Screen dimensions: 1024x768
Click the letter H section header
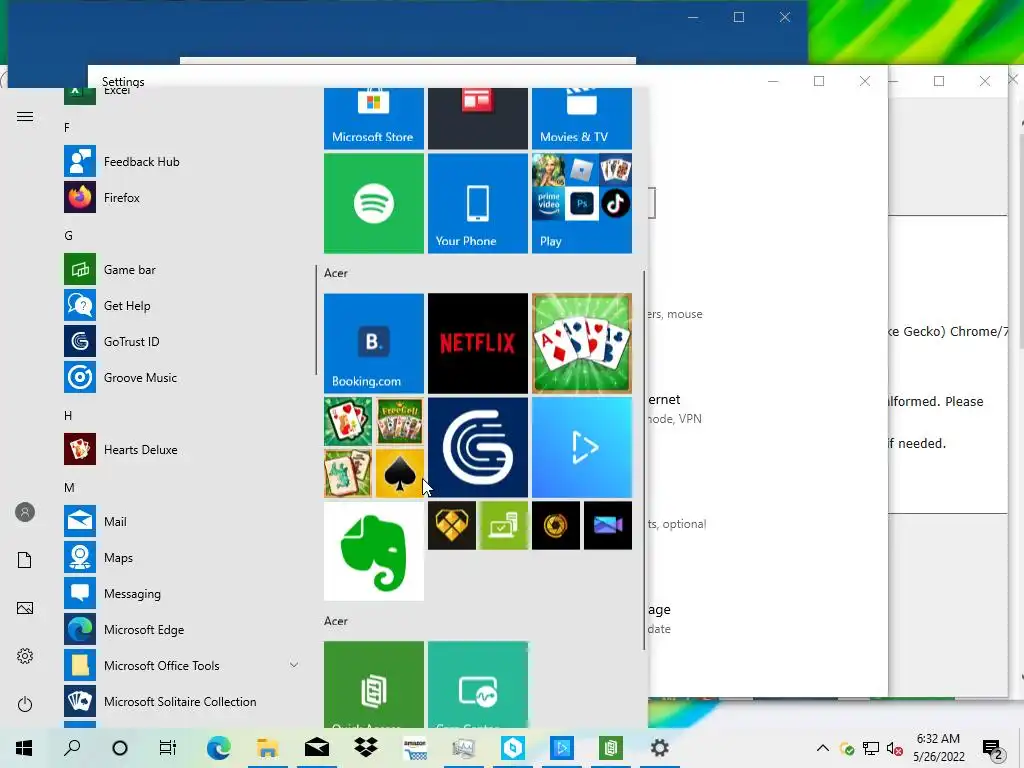tap(68, 415)
